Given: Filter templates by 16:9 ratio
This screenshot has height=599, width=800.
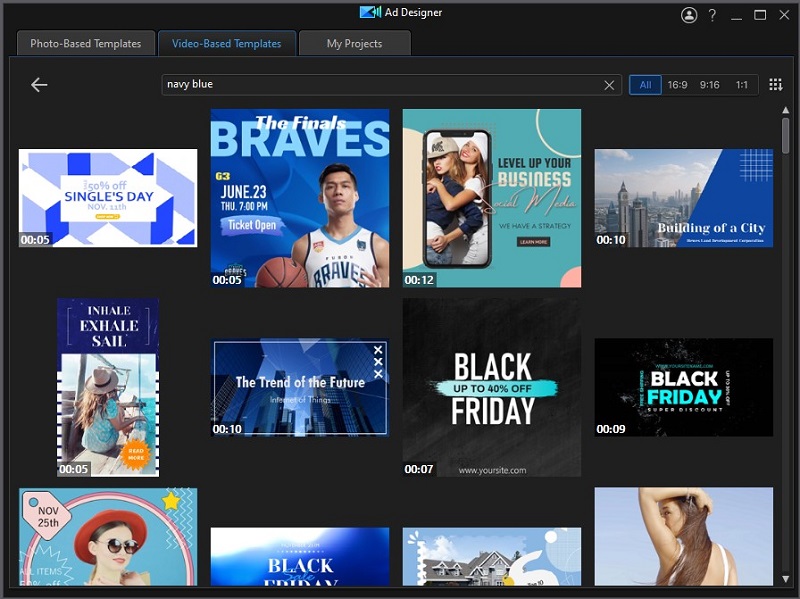Looking at the screenshot, I should [x=678, y=85].
